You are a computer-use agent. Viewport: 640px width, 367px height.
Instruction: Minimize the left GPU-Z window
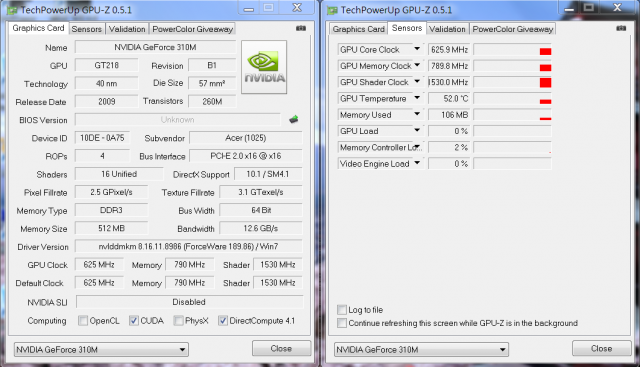click(x=249, y=8)
